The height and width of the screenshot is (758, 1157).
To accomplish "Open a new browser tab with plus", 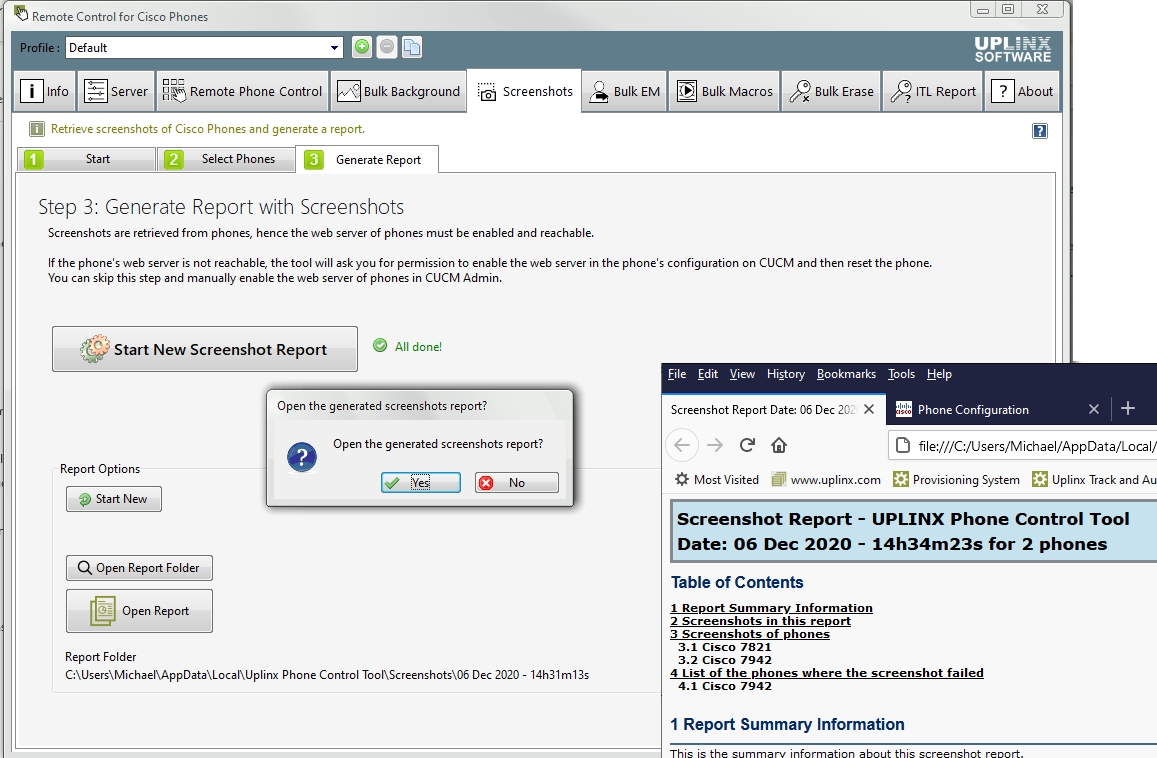I will pyautogui.click(x=1127, y=408).
